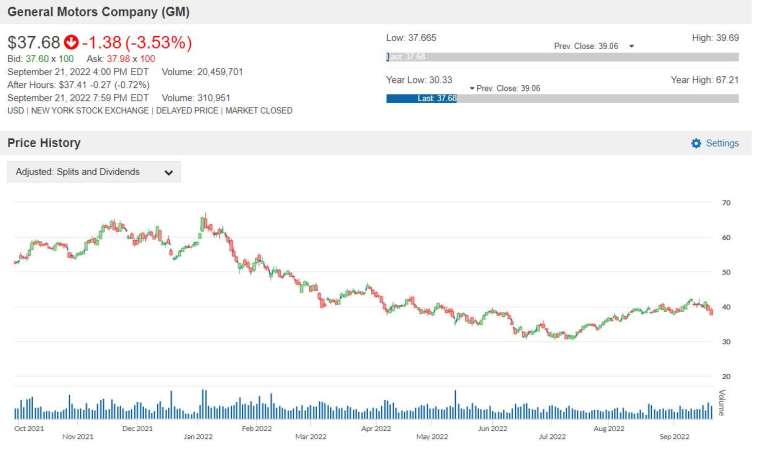Click General Motors Company (GM) title
This screenshot has height=454, width=760.
[99, 12]
